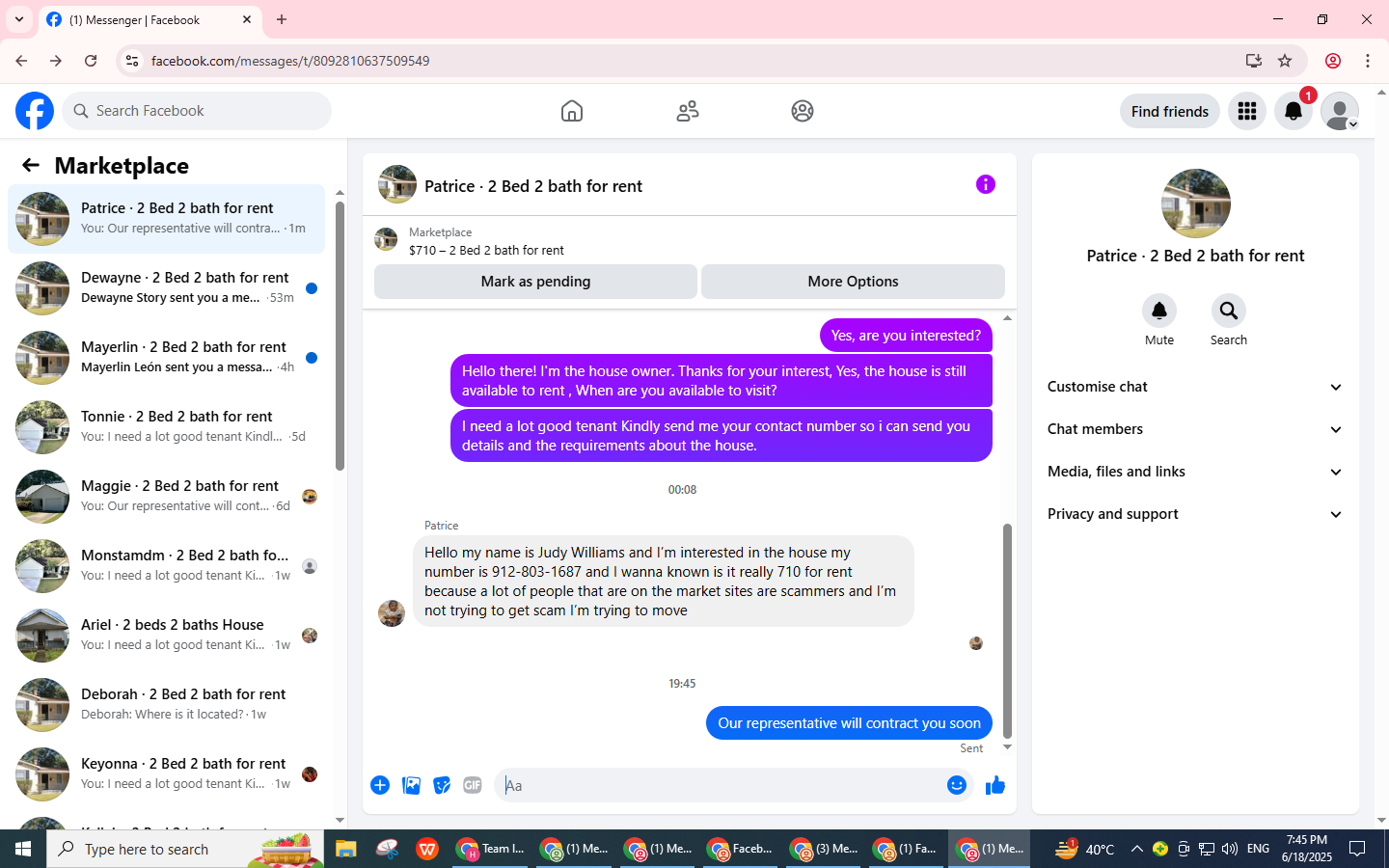Switch to the (3) Me... taskbar window

[825, 849]
